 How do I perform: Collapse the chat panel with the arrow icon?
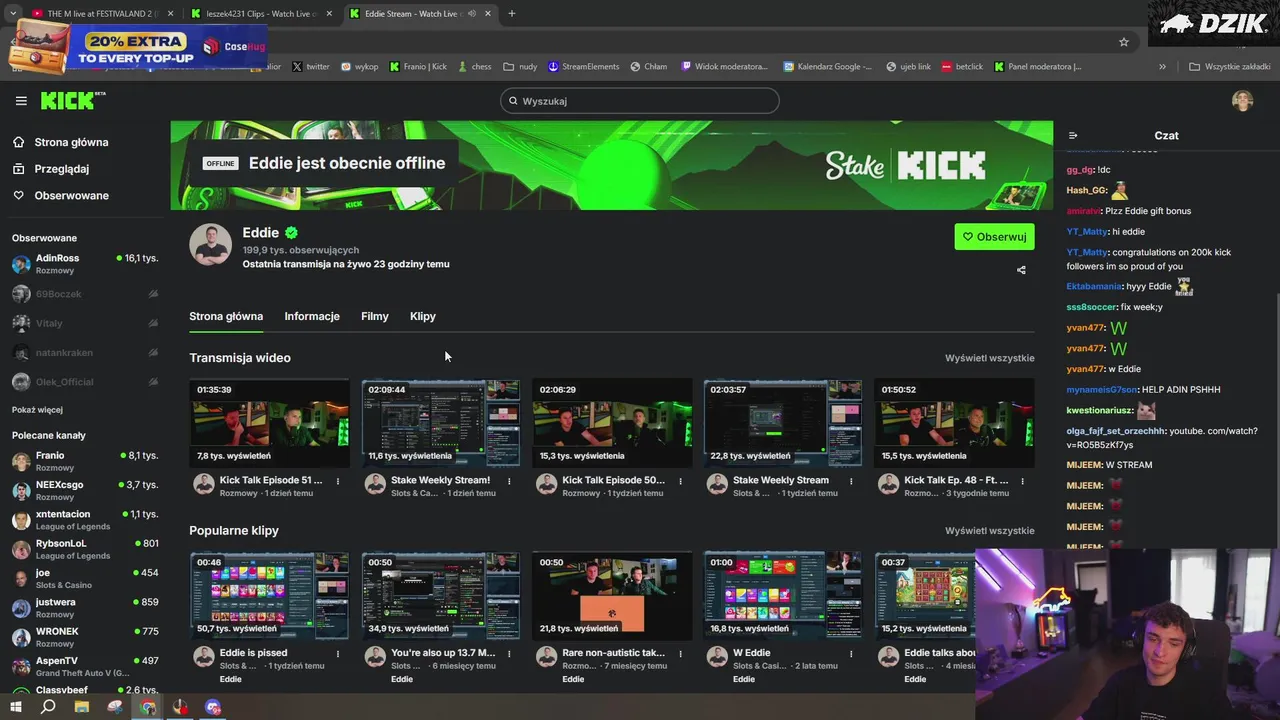(x=1073, y=135)
